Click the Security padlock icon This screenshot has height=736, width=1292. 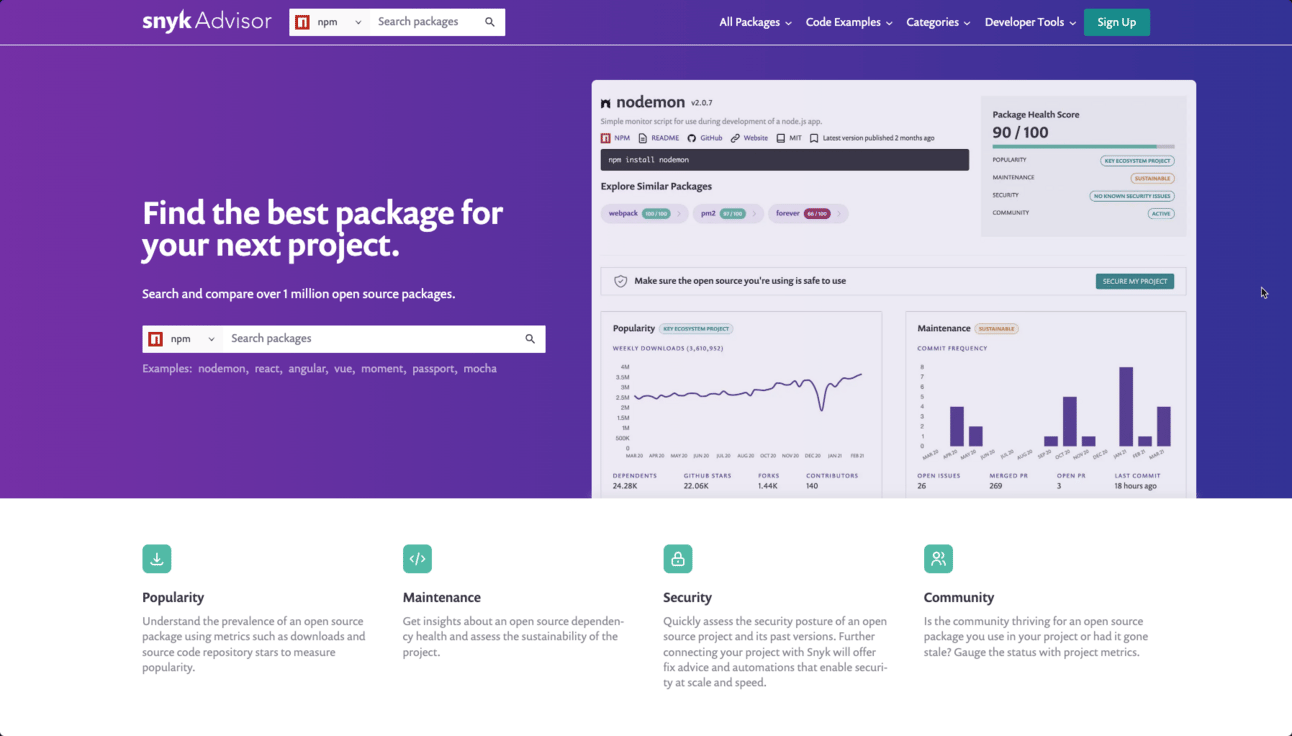coord(678,559)
